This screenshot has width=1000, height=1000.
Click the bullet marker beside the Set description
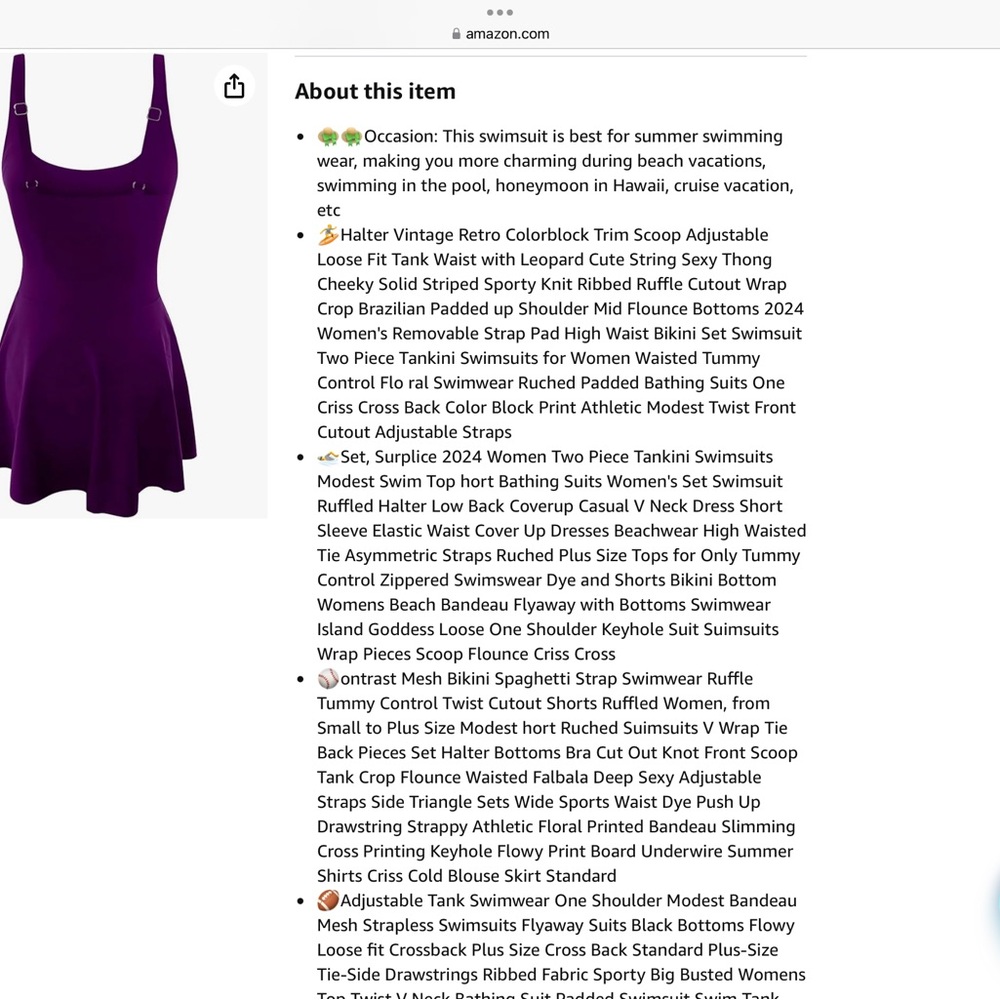(300, 458)
